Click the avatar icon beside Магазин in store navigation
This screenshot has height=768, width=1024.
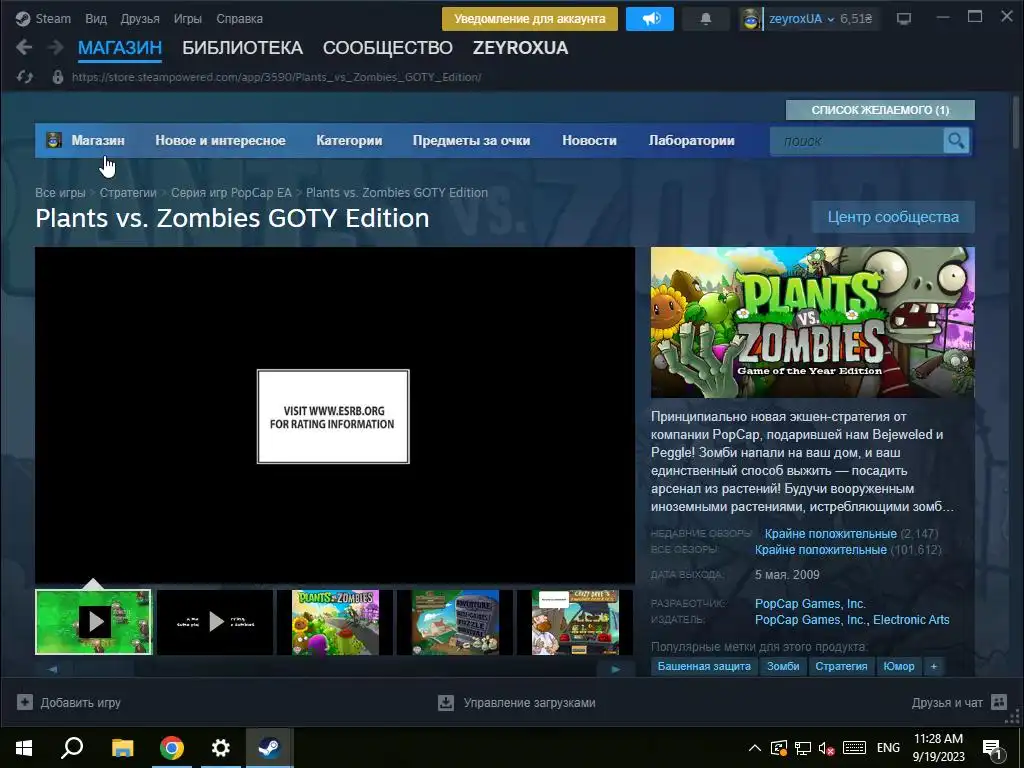tap(54, 140)
